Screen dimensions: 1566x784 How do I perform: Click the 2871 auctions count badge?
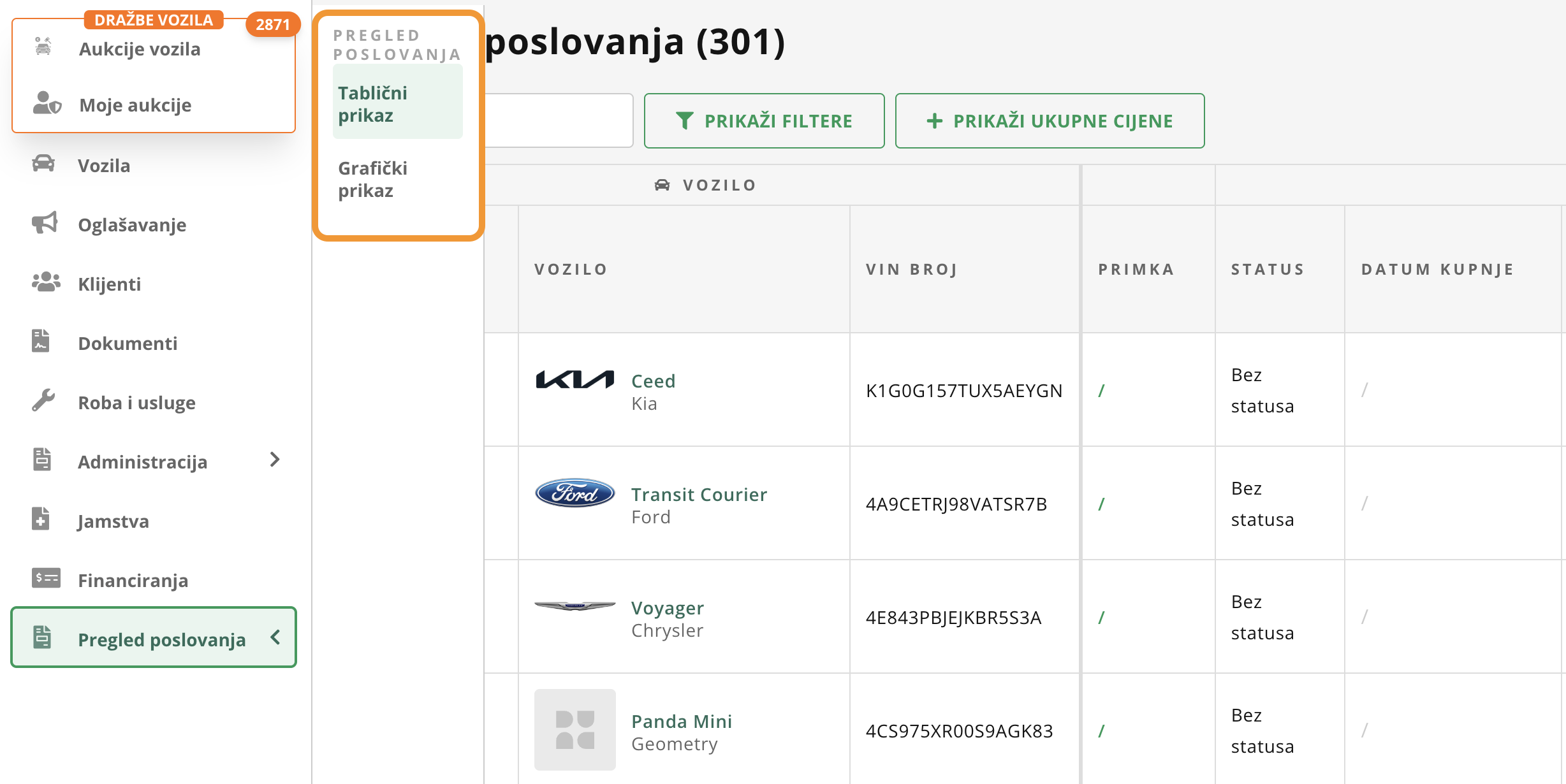tap(273, 25)
